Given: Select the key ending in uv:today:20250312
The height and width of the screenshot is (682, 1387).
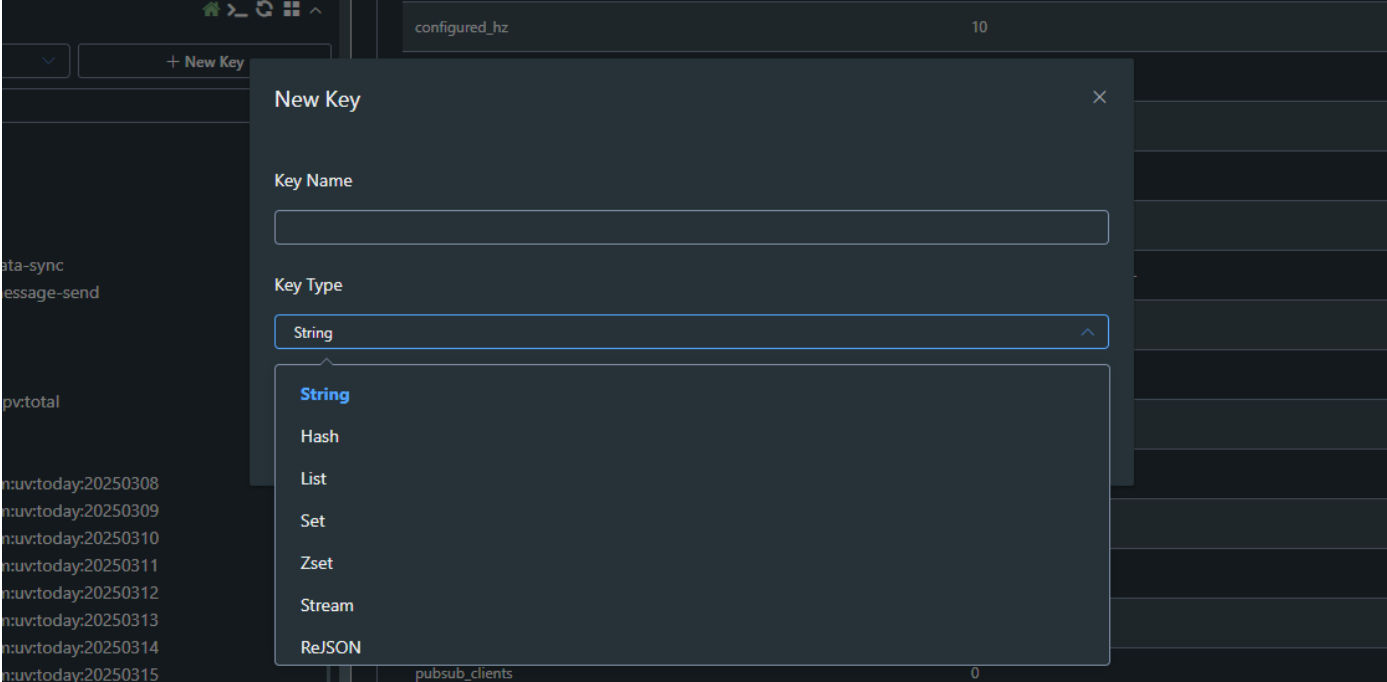Looking at the screenshot, I should click(80, 592).
